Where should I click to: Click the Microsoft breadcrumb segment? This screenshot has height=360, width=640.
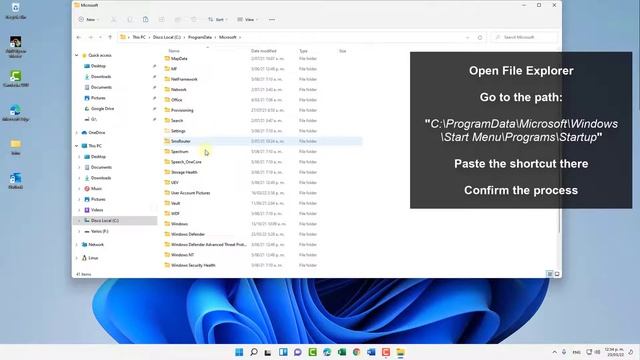[x=228, y=37]
